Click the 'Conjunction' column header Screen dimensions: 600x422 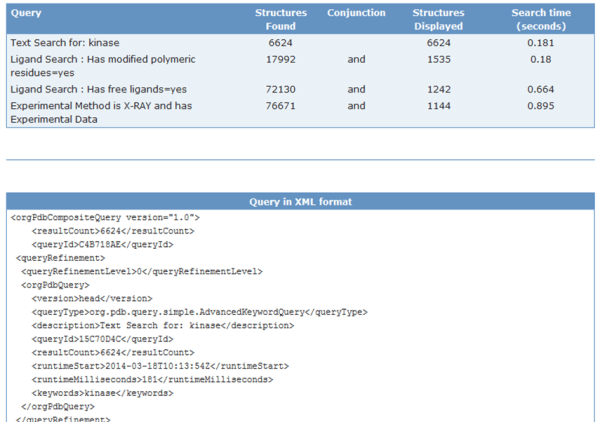(356, 13)
